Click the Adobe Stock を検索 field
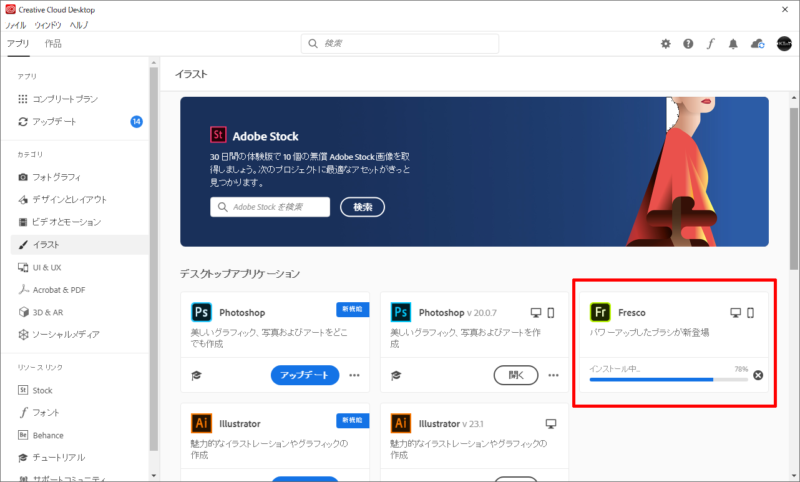The image size is (800, 482). pyautogui.click(x=270, y=207)
